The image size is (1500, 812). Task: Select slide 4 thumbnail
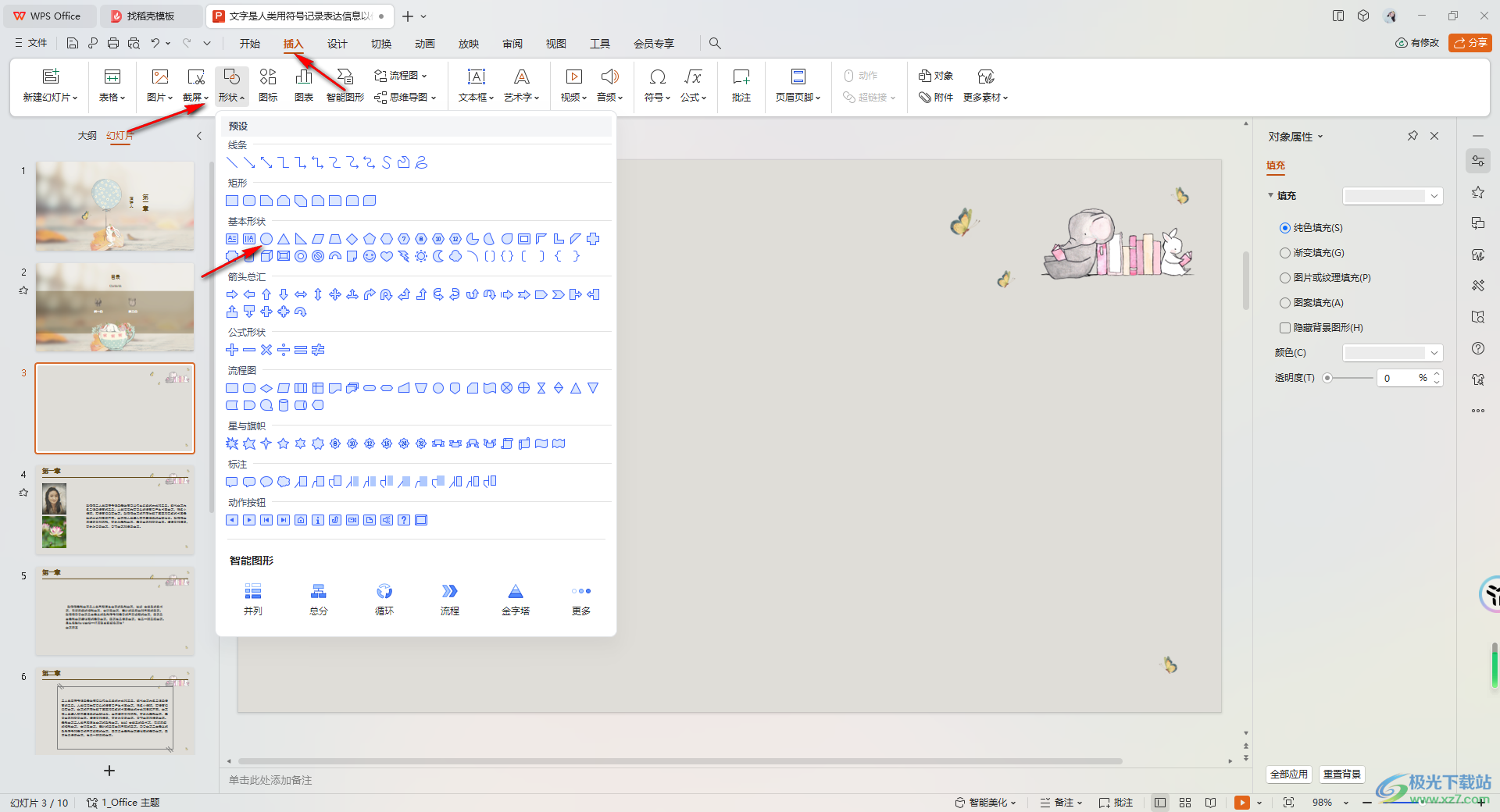pyautogui.click(x=115, y=510)
